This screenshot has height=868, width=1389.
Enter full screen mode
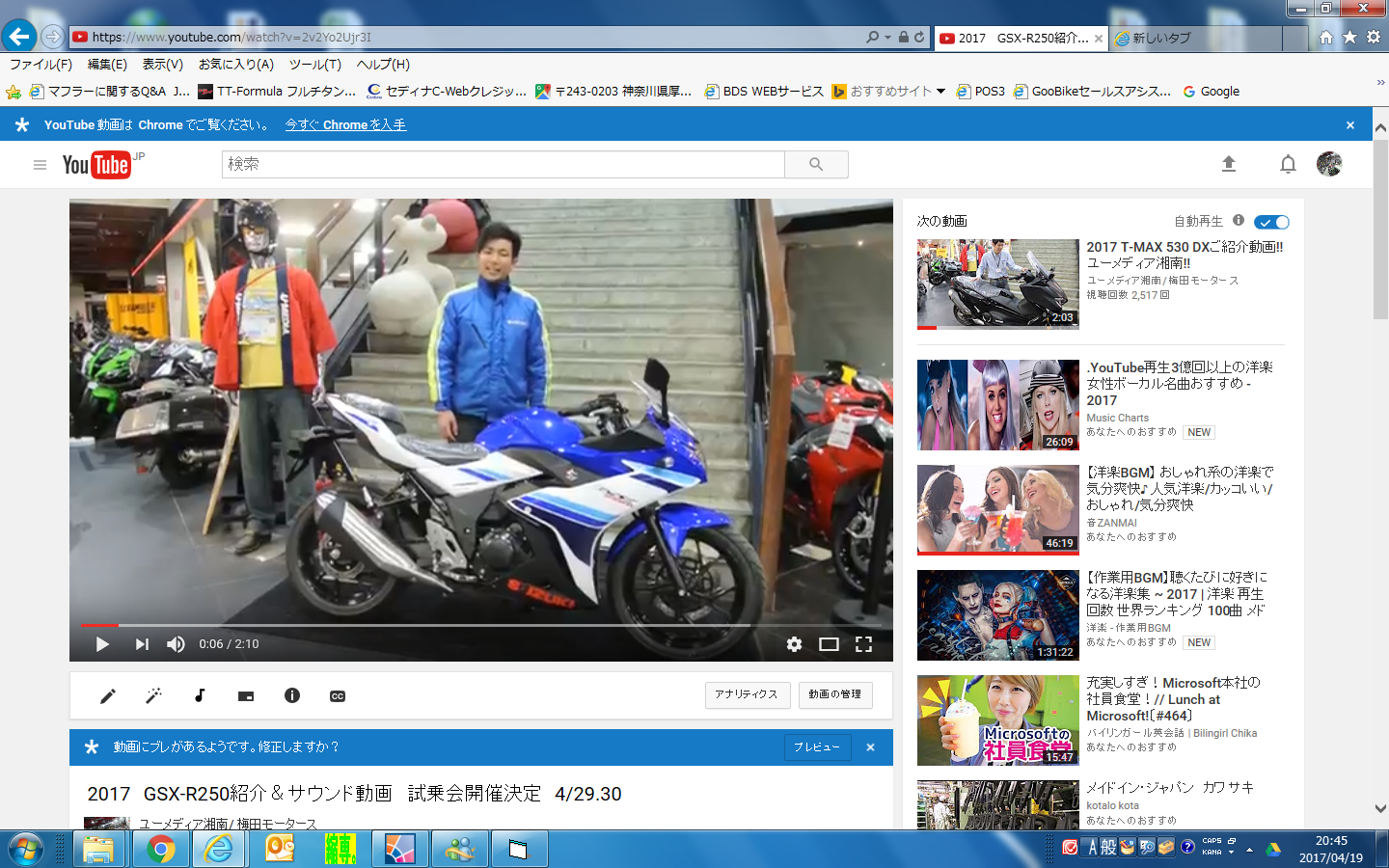point(863,644)
